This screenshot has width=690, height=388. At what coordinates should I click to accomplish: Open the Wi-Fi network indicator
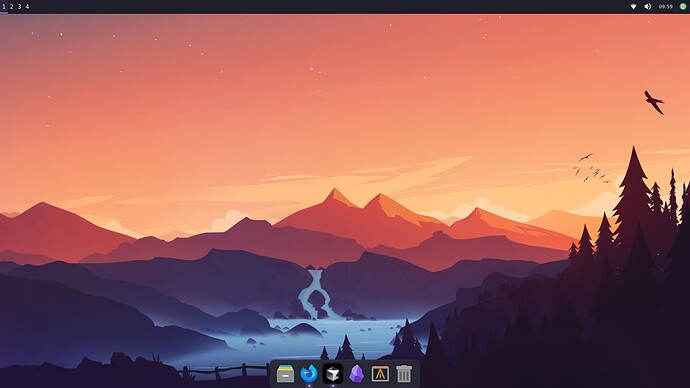click(633, 7)
